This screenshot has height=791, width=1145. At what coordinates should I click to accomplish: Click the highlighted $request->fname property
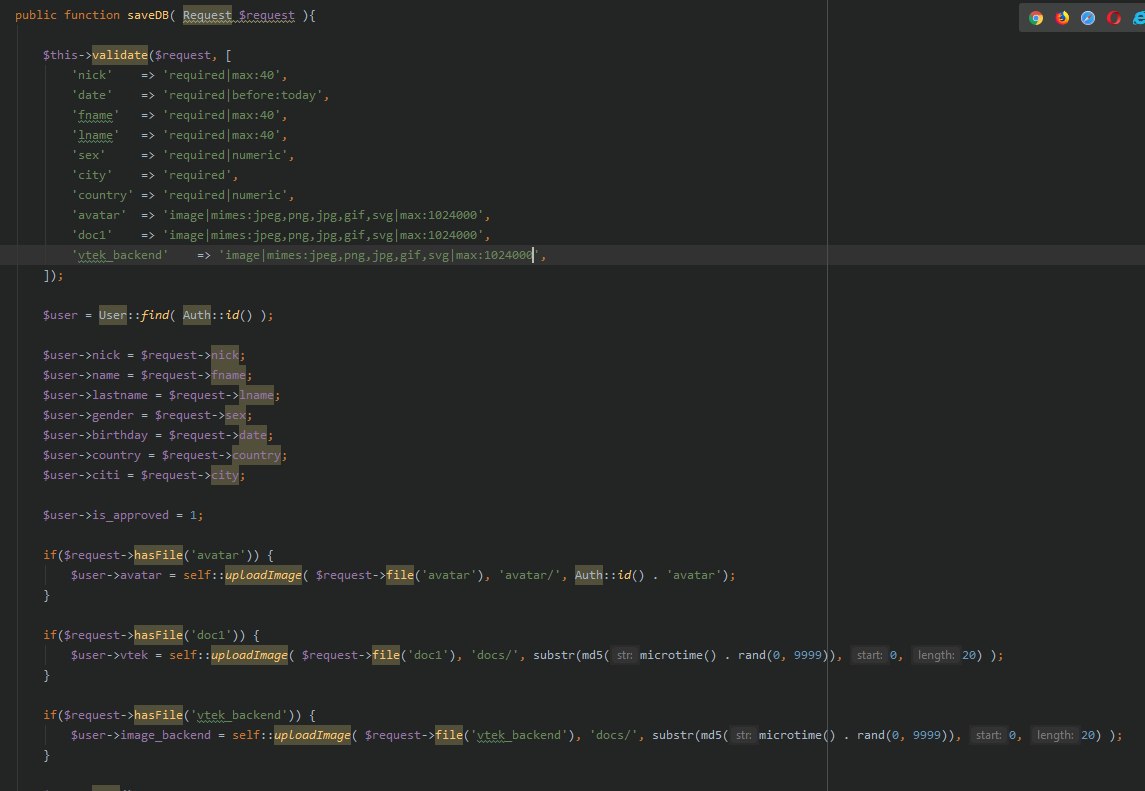229,375
